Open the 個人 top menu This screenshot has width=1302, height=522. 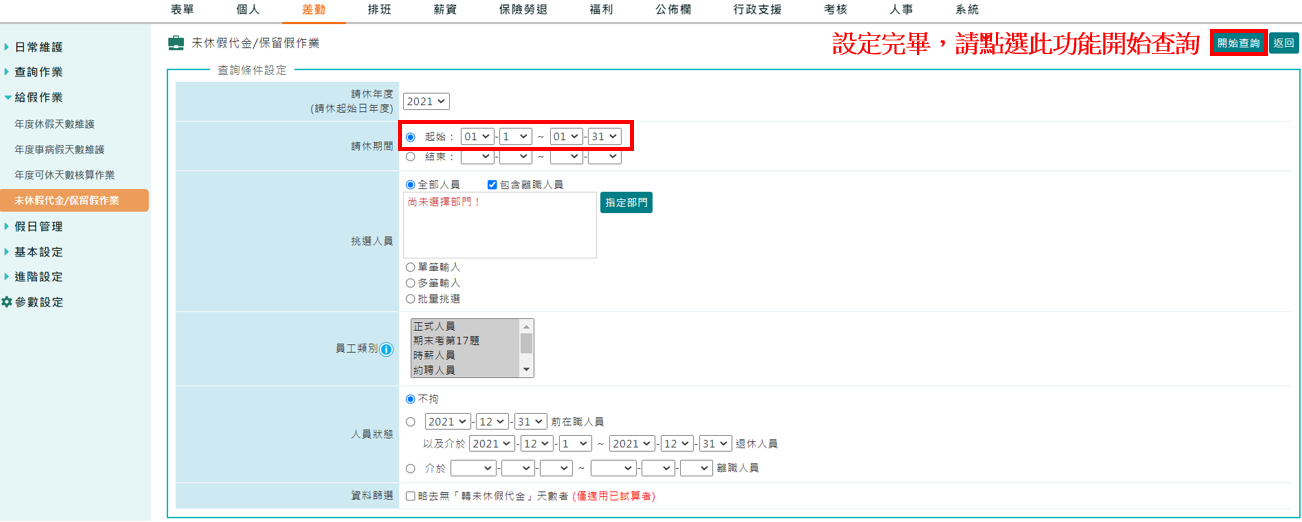(248, 9)
